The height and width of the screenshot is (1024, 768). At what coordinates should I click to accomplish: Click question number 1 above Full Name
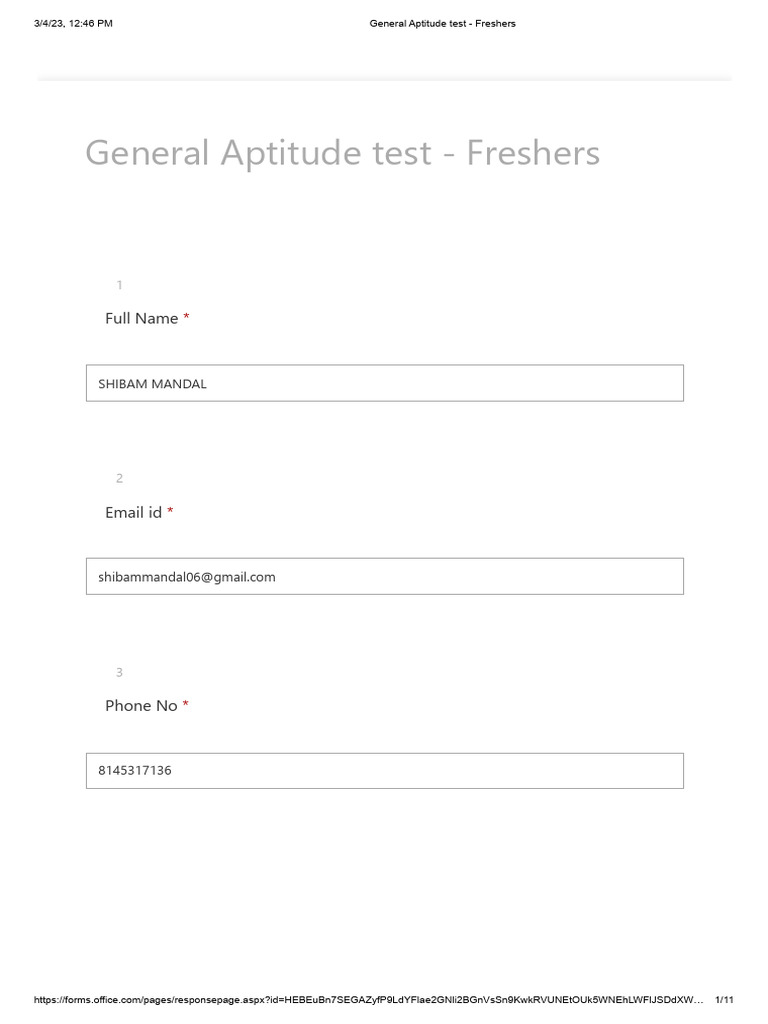tap(120, 285)
